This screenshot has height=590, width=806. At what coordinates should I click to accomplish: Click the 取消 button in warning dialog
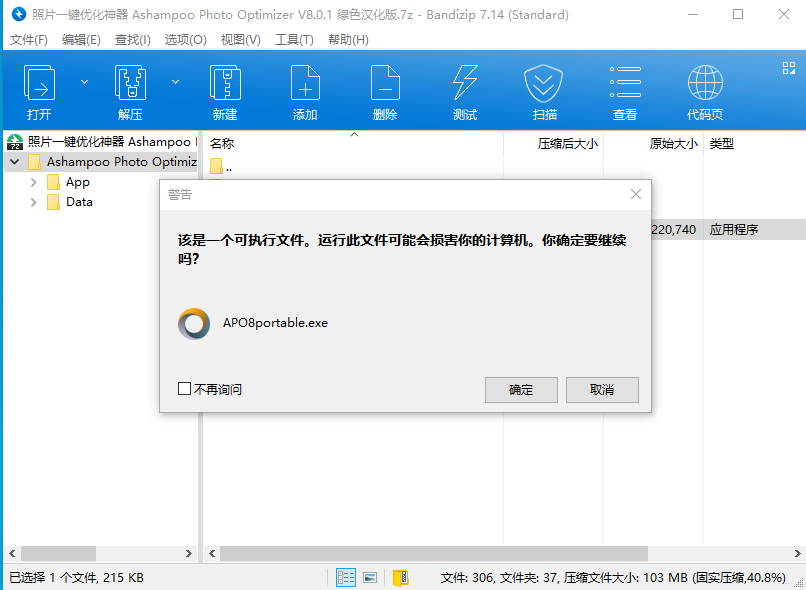pyautogui.click(x=602, y=390)
